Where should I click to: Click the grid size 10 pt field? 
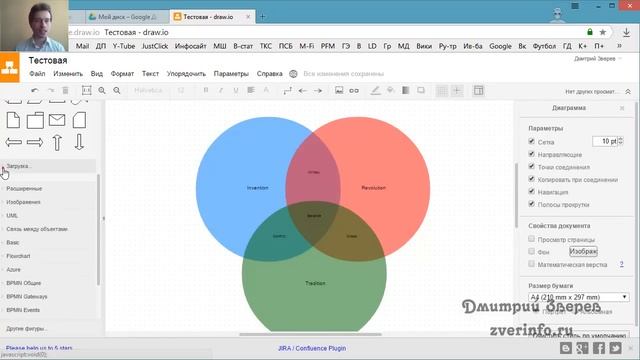[x=605, y=141]
